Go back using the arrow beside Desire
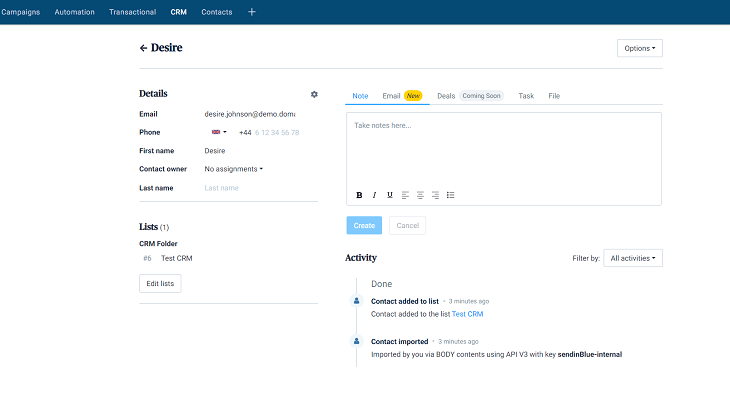This screenshot has width=730, height=394. tap(143, 48)
